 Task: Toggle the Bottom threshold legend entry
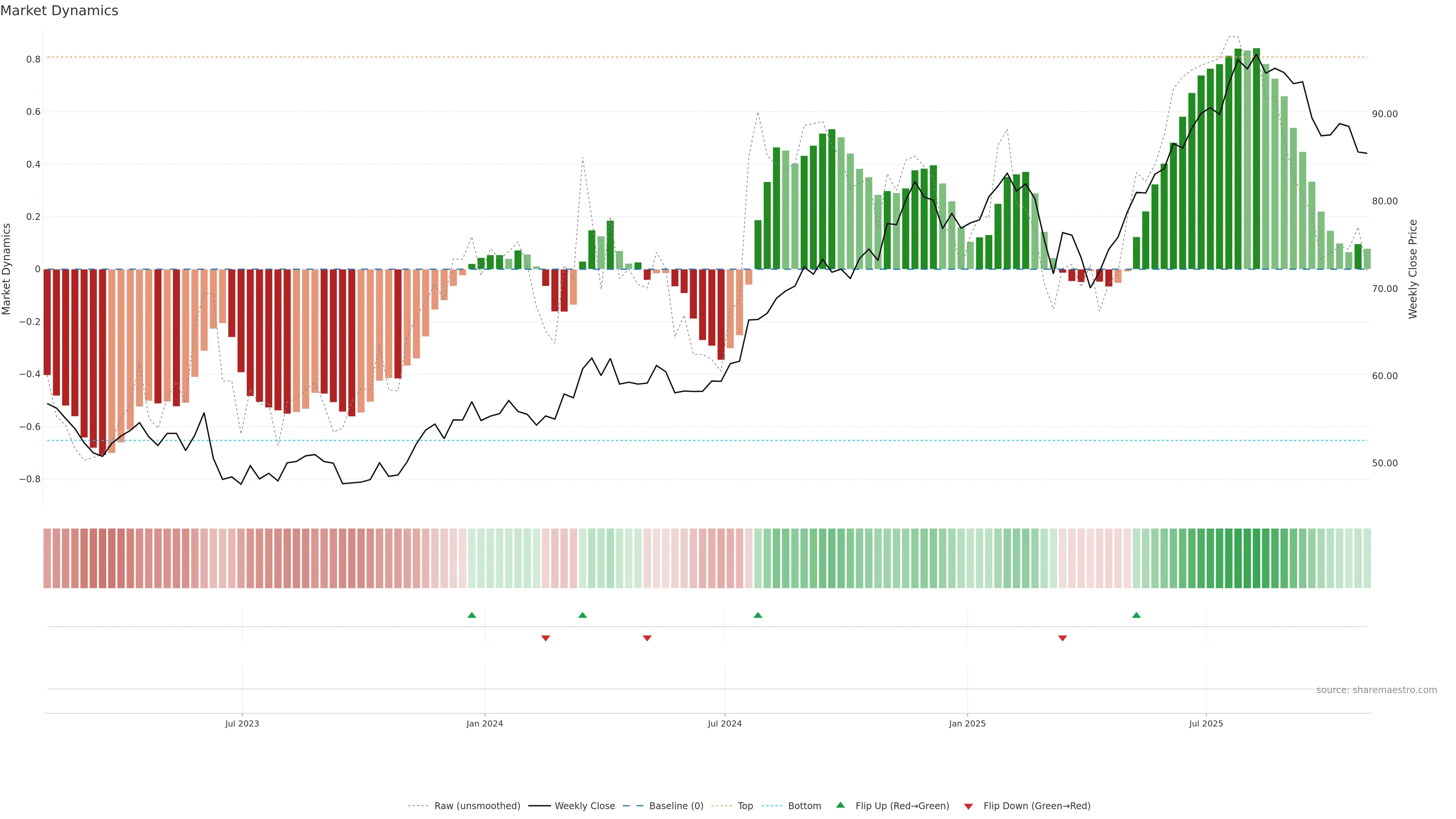click(x=804, y=806)
